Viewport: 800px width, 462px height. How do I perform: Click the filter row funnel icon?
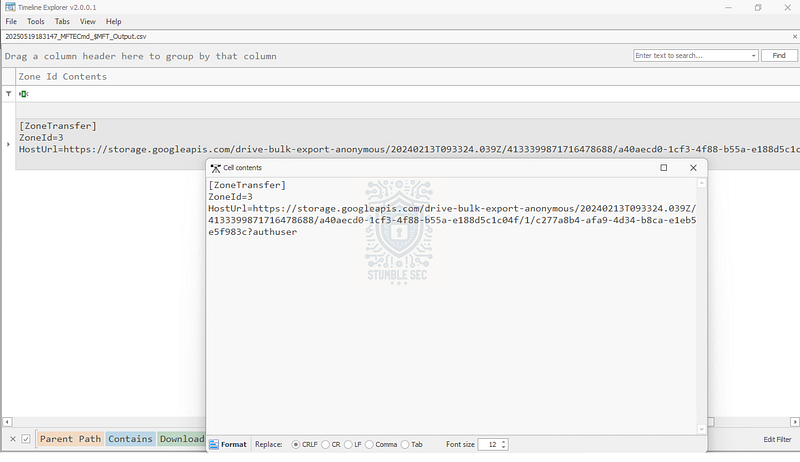click(x=9, y=94)
